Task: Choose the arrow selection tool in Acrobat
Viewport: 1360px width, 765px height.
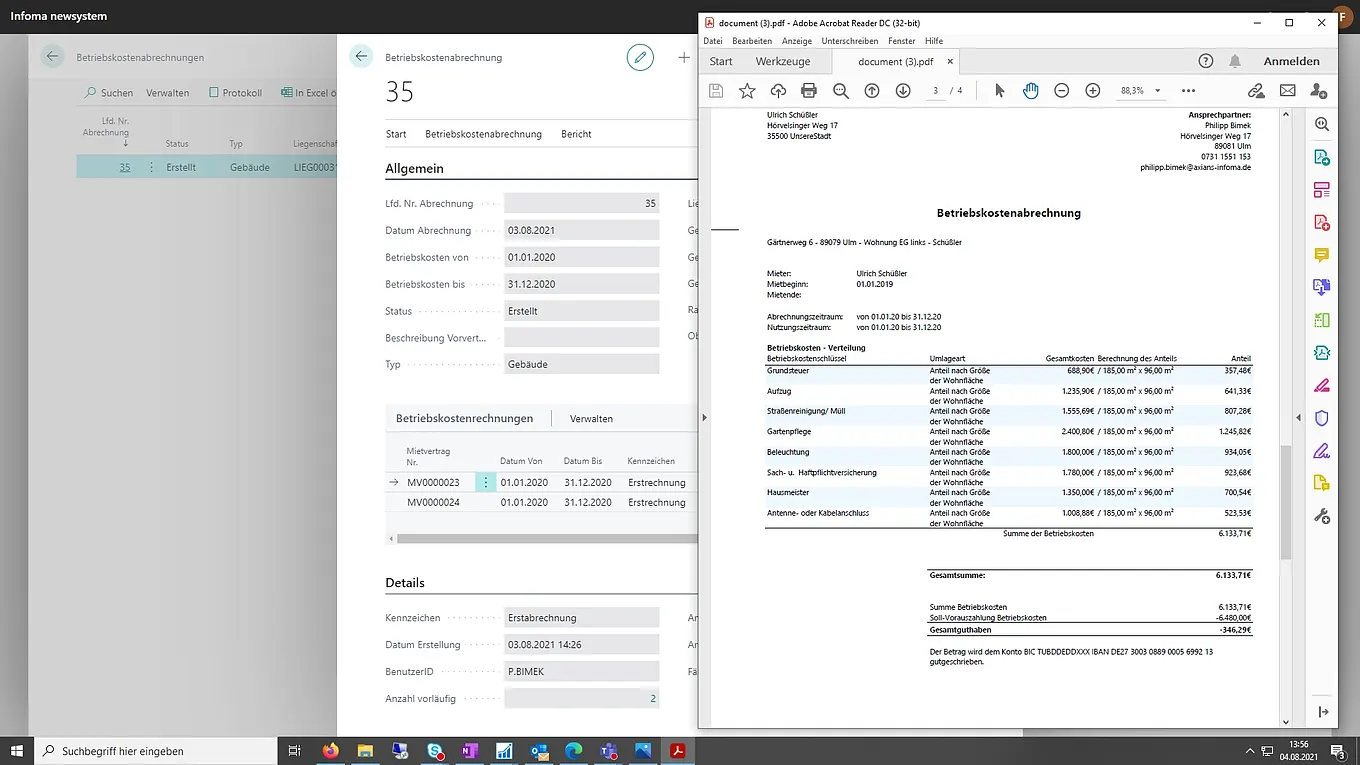Action: click(999, 91)
